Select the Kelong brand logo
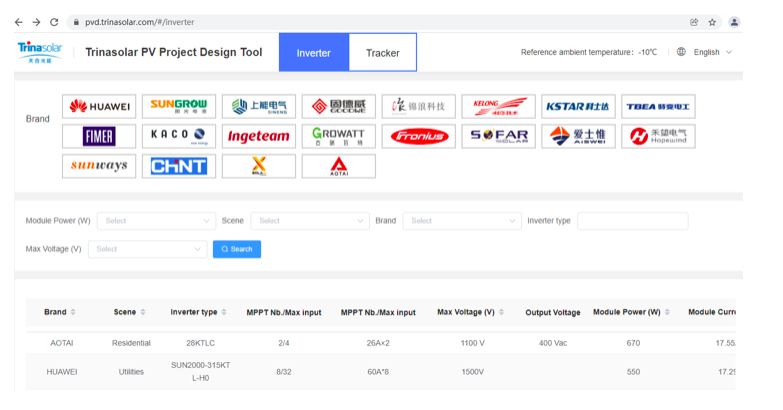The height and width of the screenshot is (410, 783). (x=498, y=106)
